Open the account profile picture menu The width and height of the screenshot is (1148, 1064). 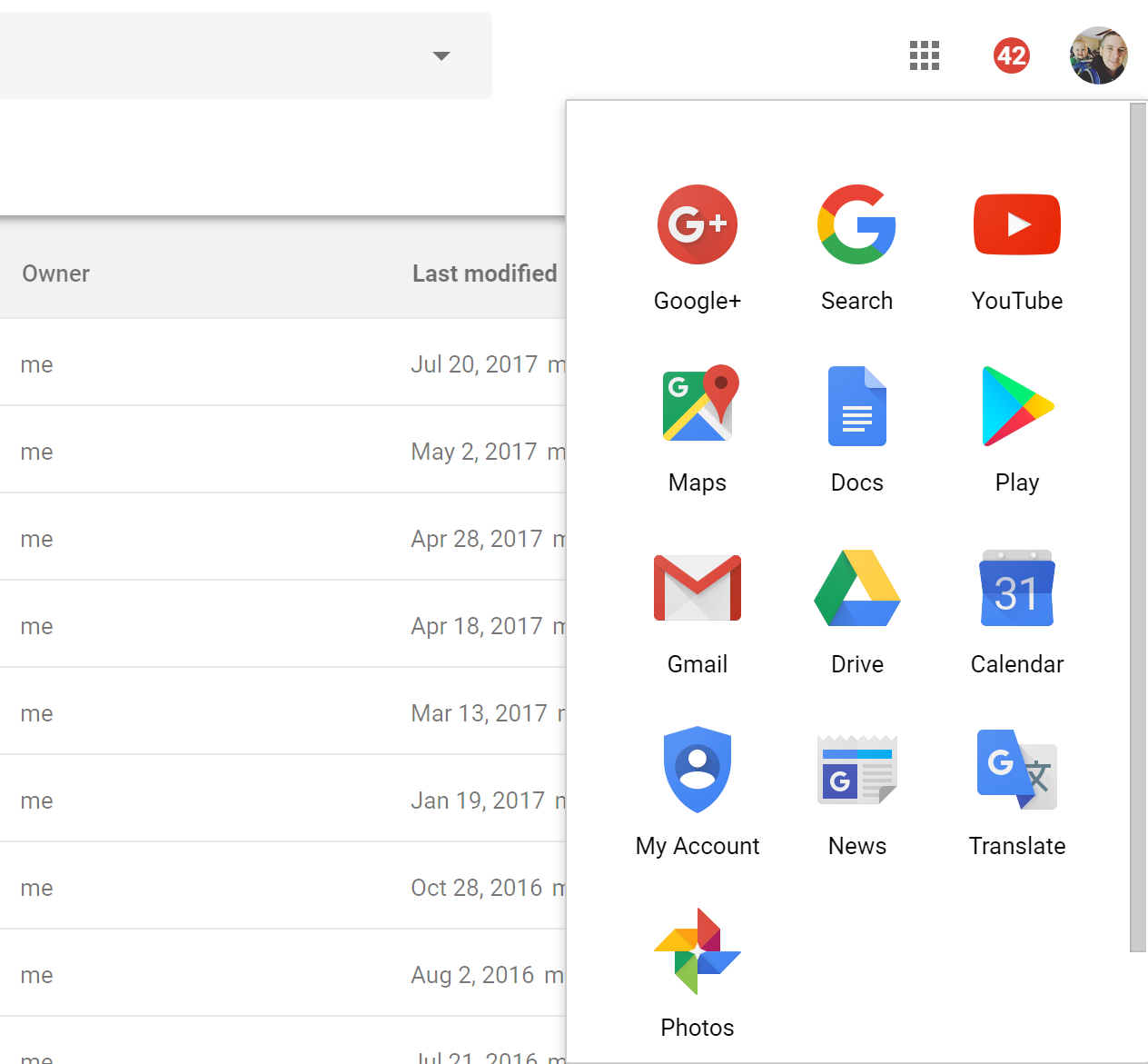1099,55
